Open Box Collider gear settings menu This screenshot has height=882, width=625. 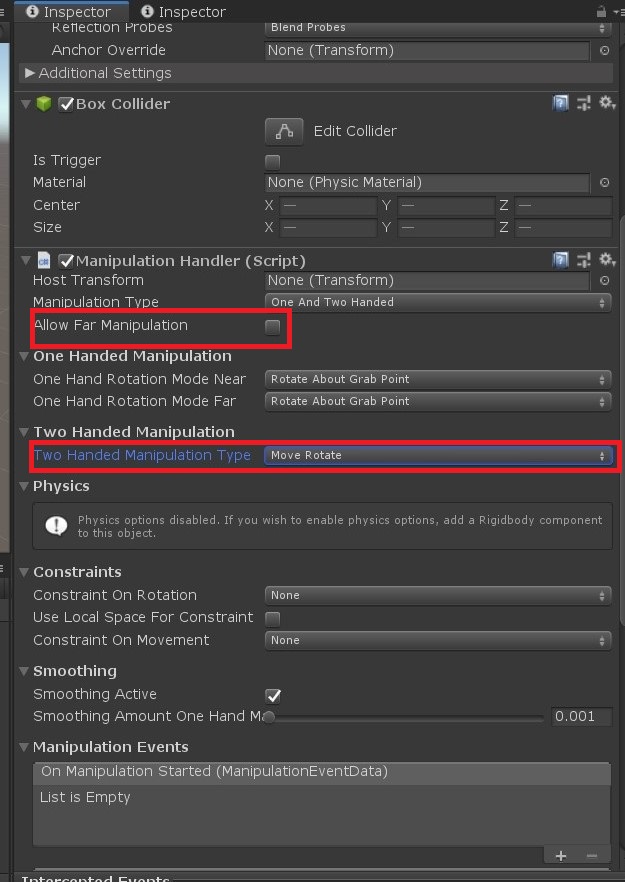click(x=606, y=103)
